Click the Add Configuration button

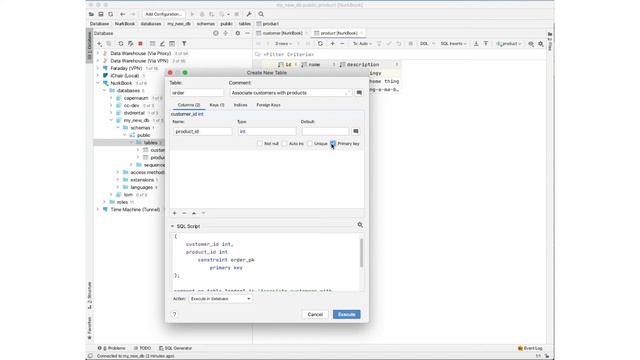point(163,14)
